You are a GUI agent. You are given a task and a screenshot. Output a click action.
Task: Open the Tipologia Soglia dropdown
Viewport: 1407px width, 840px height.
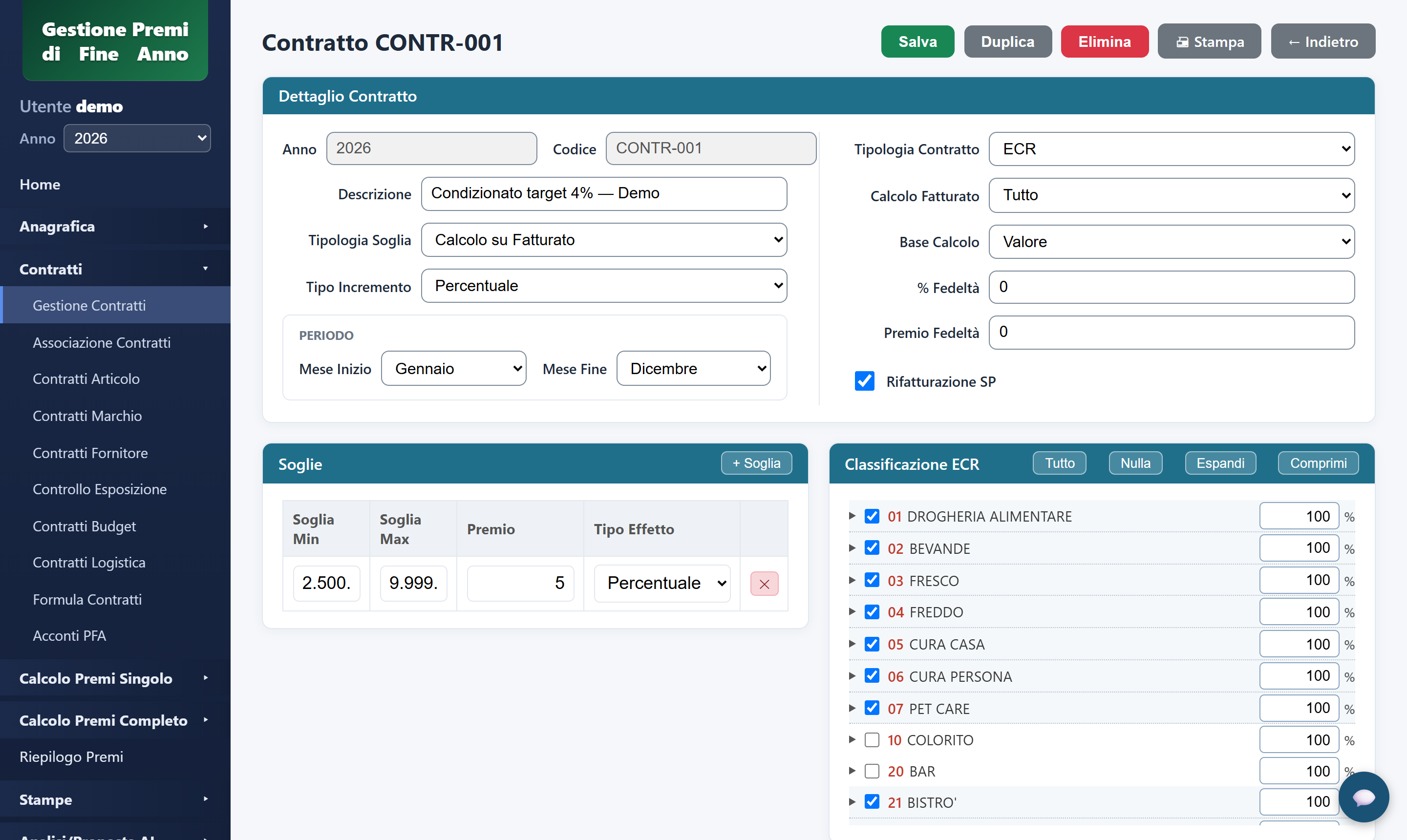(x=603, y=239)
